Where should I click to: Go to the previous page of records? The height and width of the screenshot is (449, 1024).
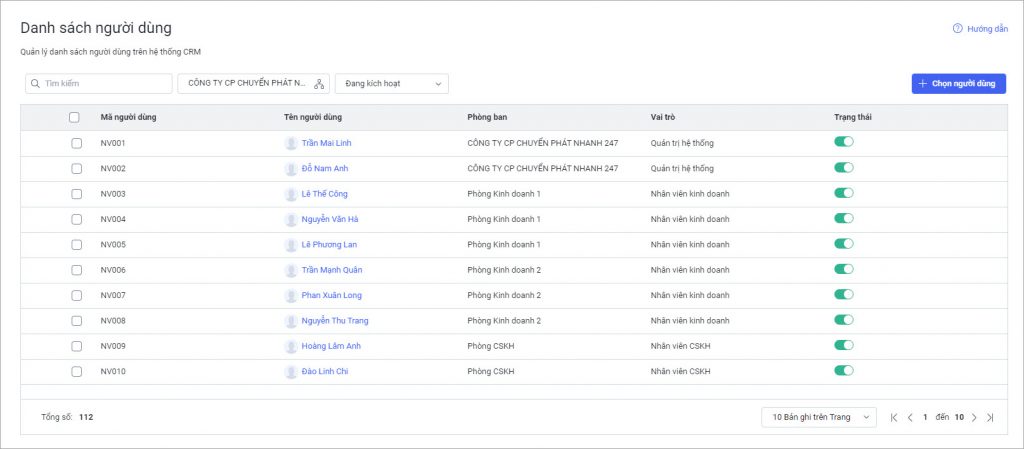point(910,417)
